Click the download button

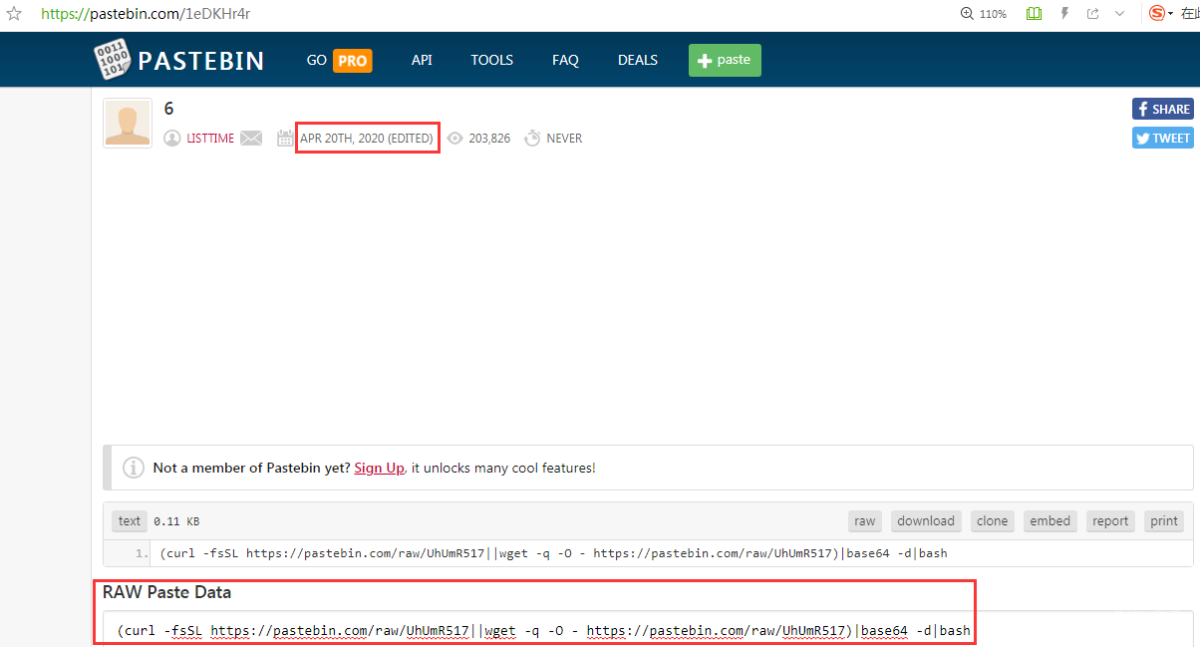point(926,521)
